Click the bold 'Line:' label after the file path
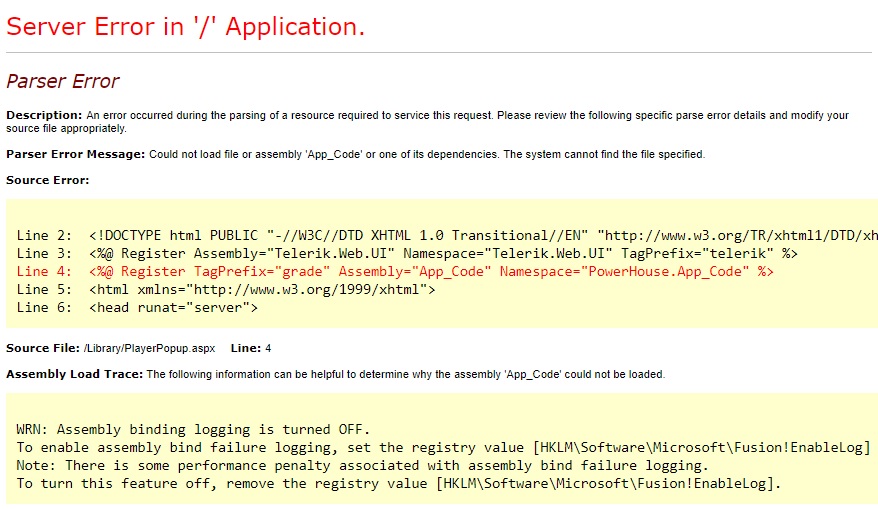 pos(245,348)
